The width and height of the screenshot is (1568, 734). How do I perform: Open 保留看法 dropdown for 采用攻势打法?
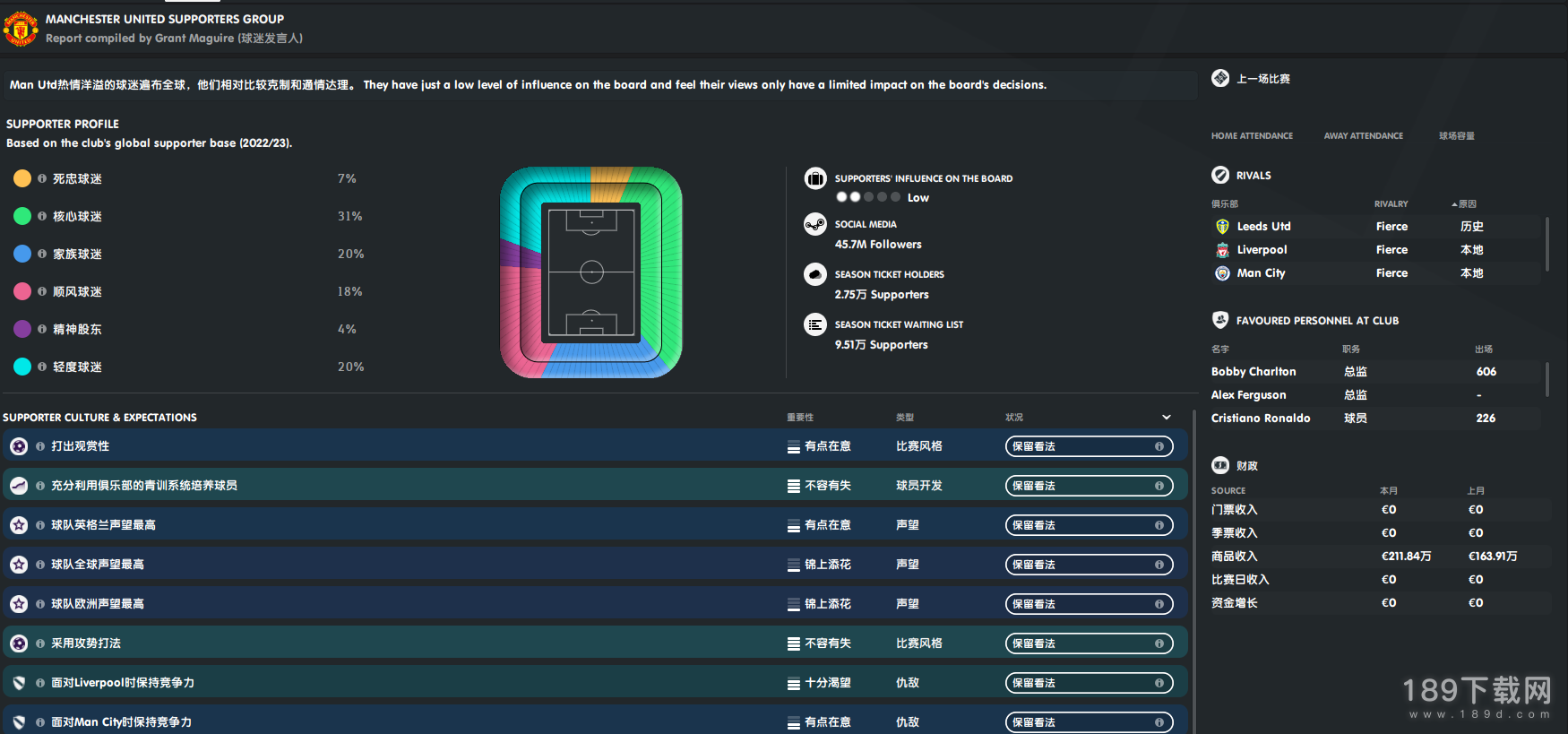[1089, 643]
